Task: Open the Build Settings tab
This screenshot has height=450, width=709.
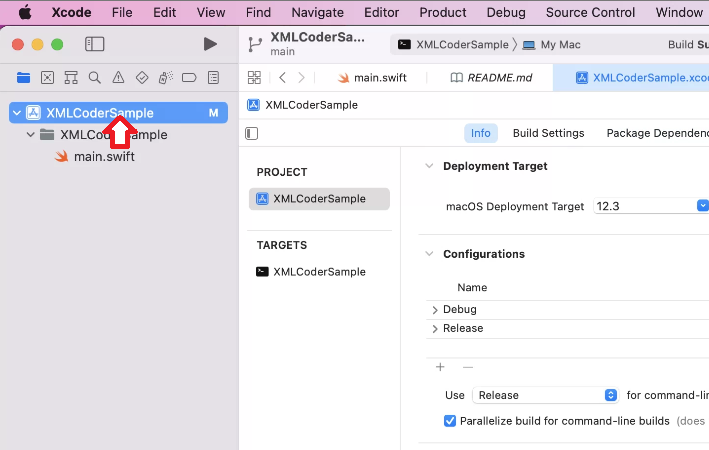Action: click(x=548, y=133)
